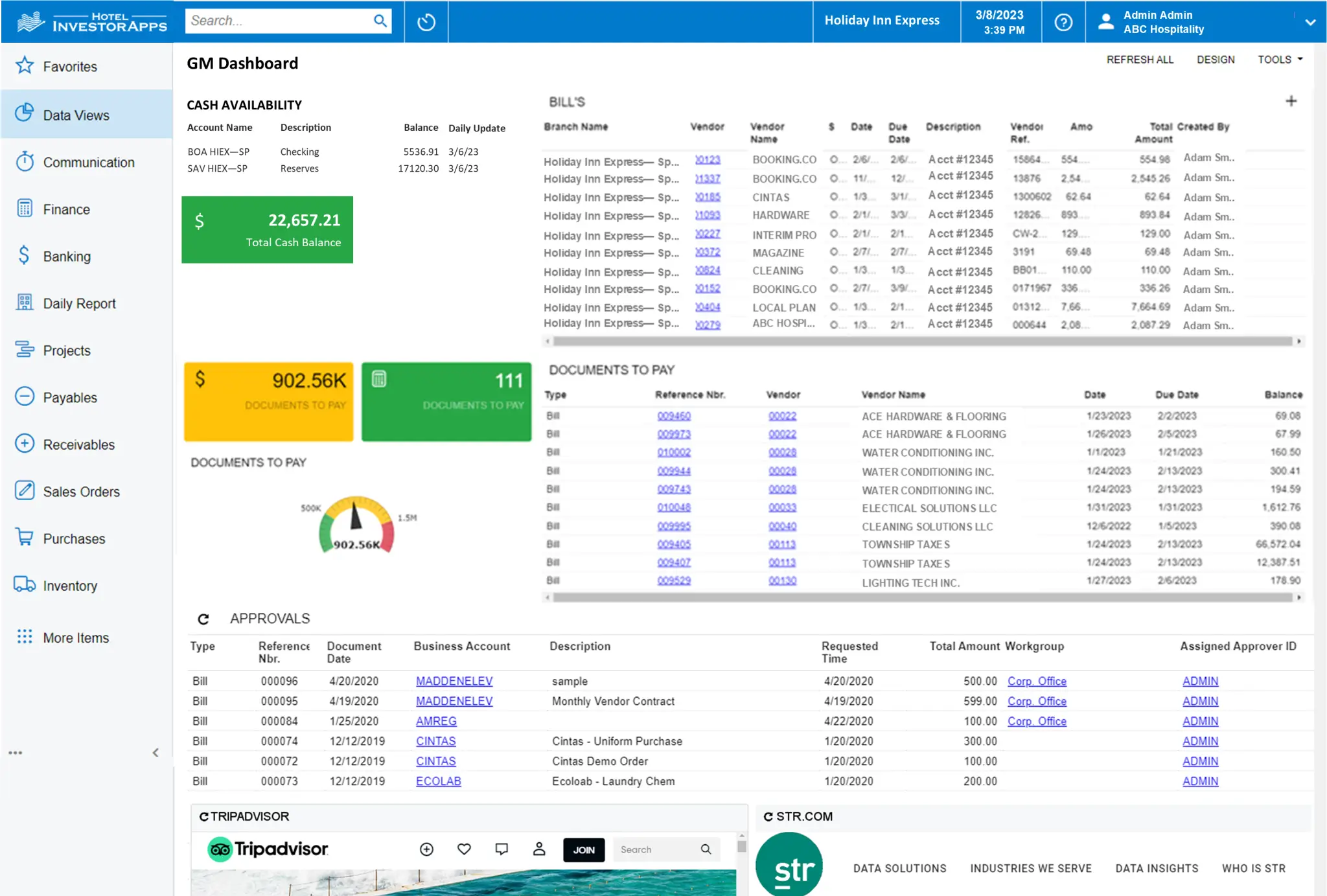
Task: Click the Hotel InvestorApps logo
Action: (92, 22)
